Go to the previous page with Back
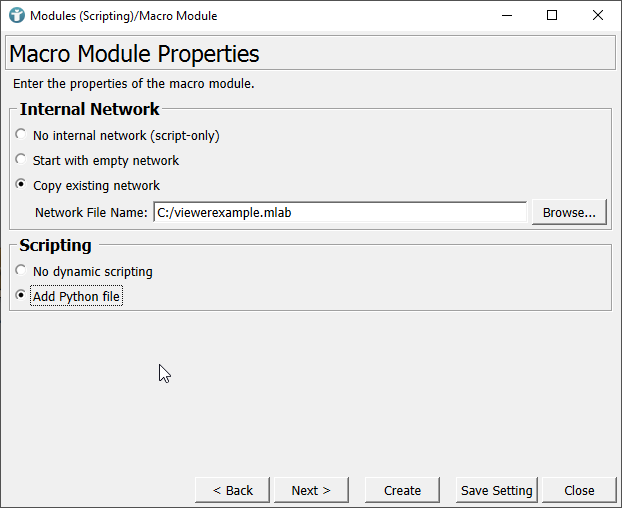Image resolution: width=622 pixels, height=508 pixels. click(x=233, y=490)
